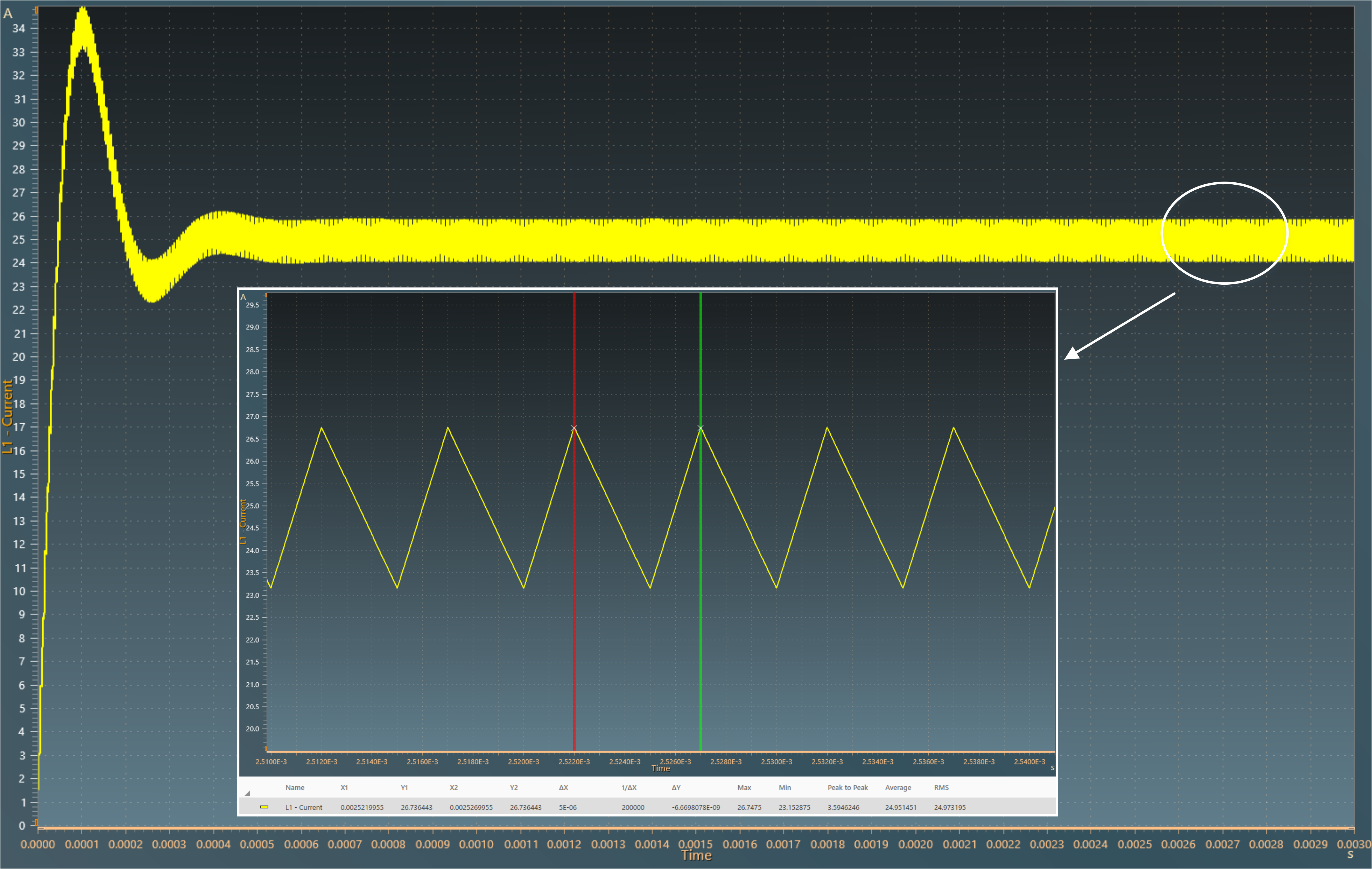Click the 1/ΔX value 200000
This screenshot has height=869, width=1372.
pyautogui.click(x=632, y=807)
